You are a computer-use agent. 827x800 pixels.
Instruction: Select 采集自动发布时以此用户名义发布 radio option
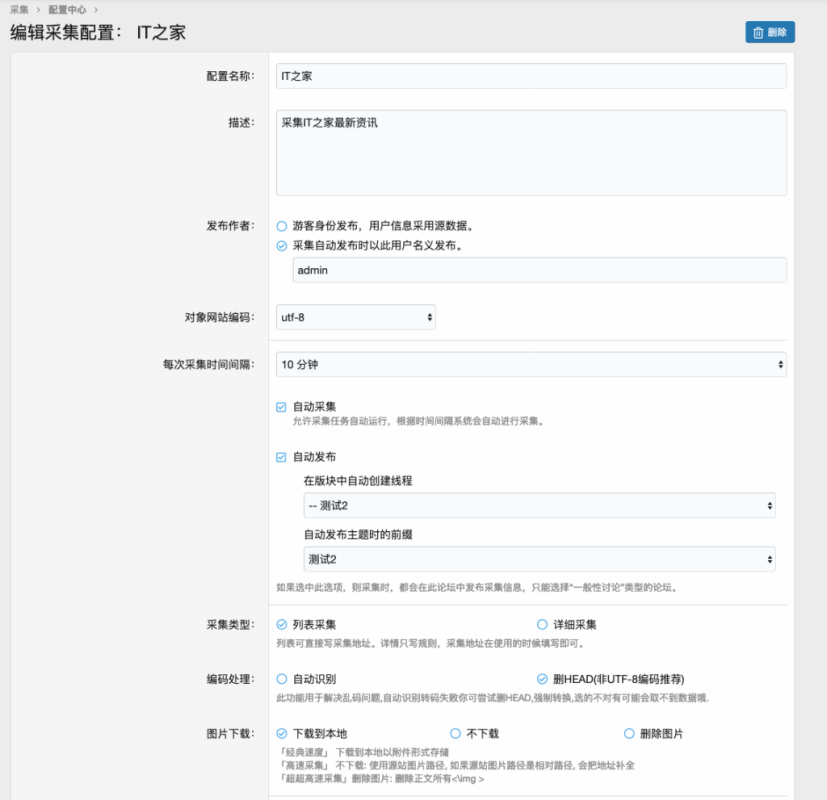click(282, 245)
